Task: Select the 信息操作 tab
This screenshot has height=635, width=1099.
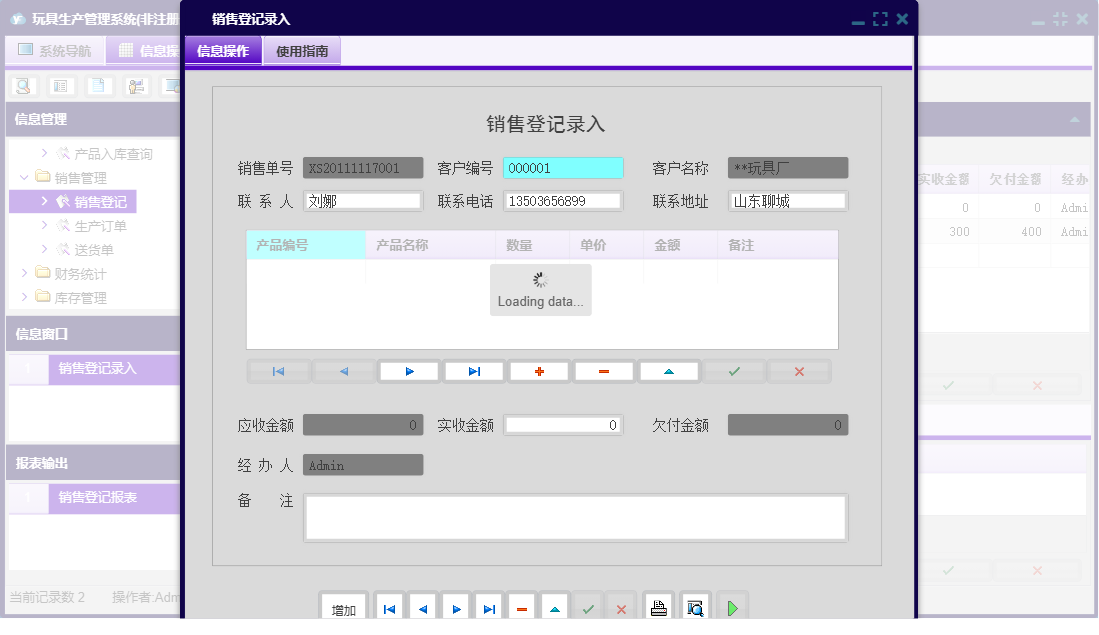Action: (x=222, y=49)
